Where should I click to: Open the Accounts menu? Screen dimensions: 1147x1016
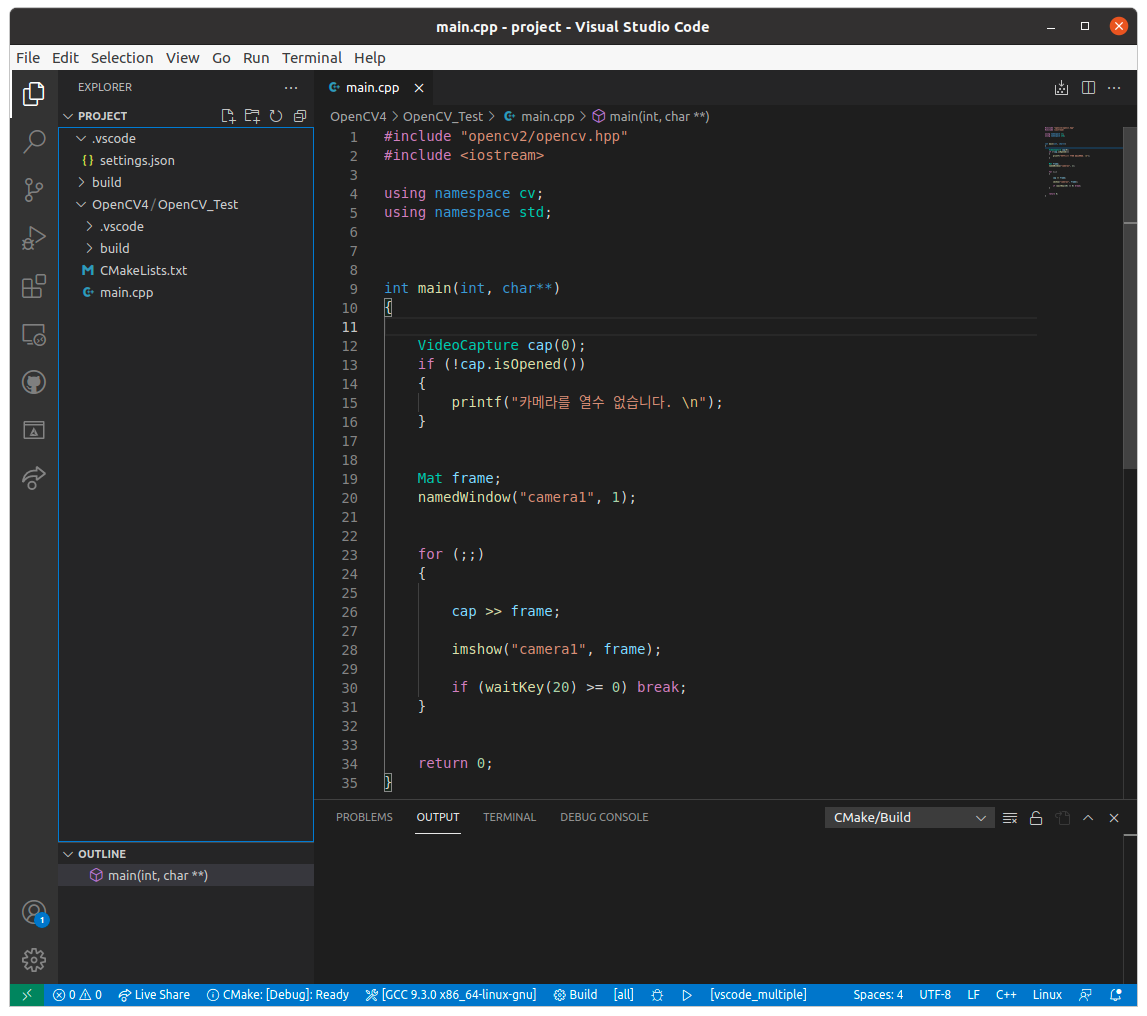tap(34, 912)
